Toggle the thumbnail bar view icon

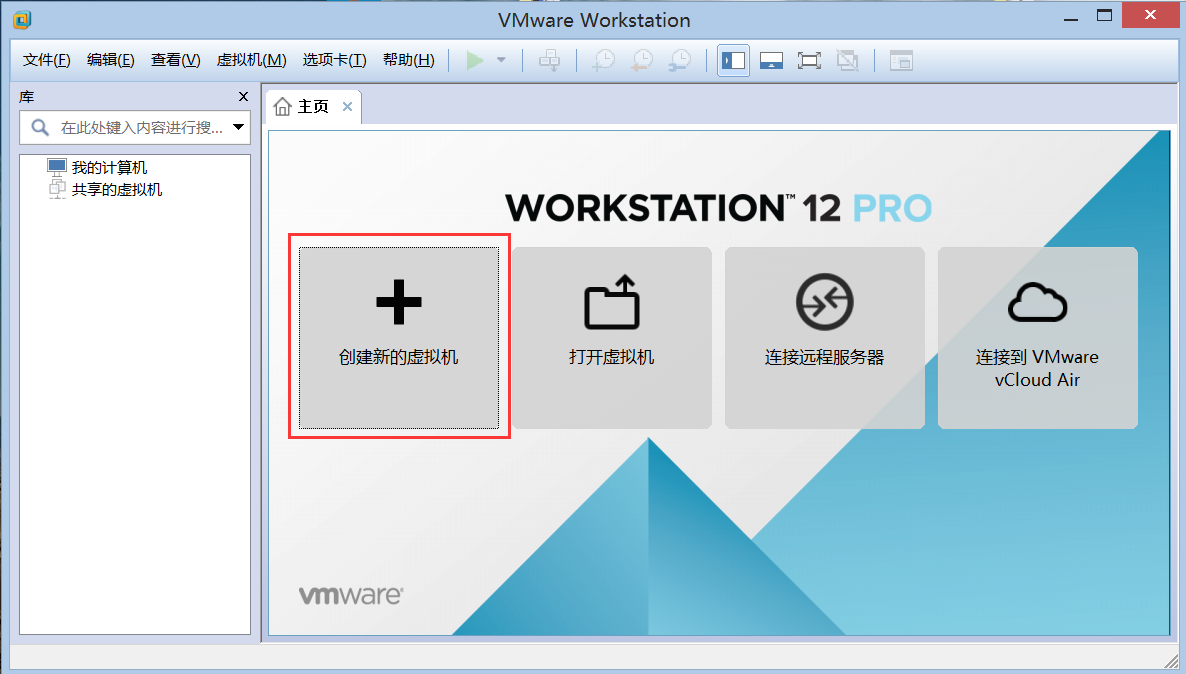[771, 61]
